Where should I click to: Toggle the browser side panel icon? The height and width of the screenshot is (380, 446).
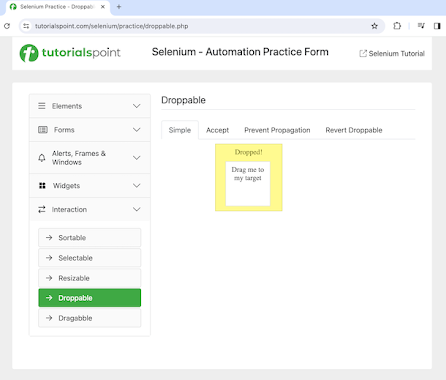point(437,26)
